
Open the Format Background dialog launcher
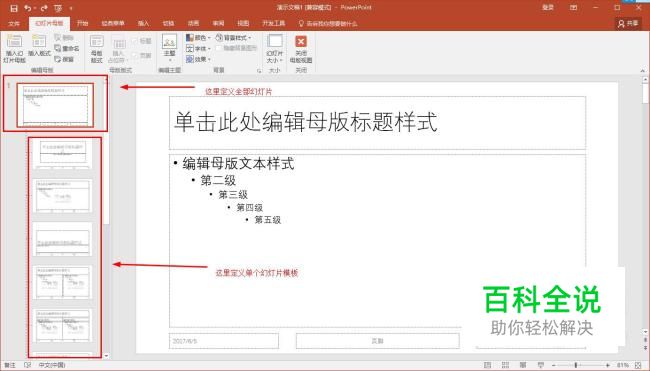[x=260, y=71]
